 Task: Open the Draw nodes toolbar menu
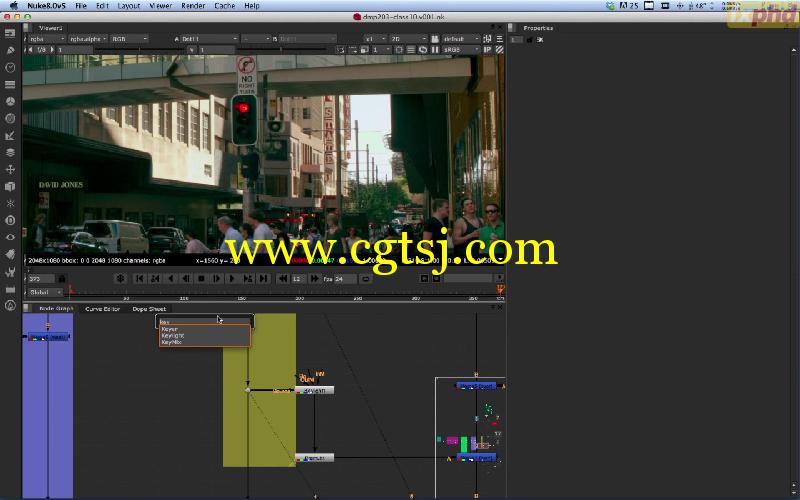click(10, 51)
